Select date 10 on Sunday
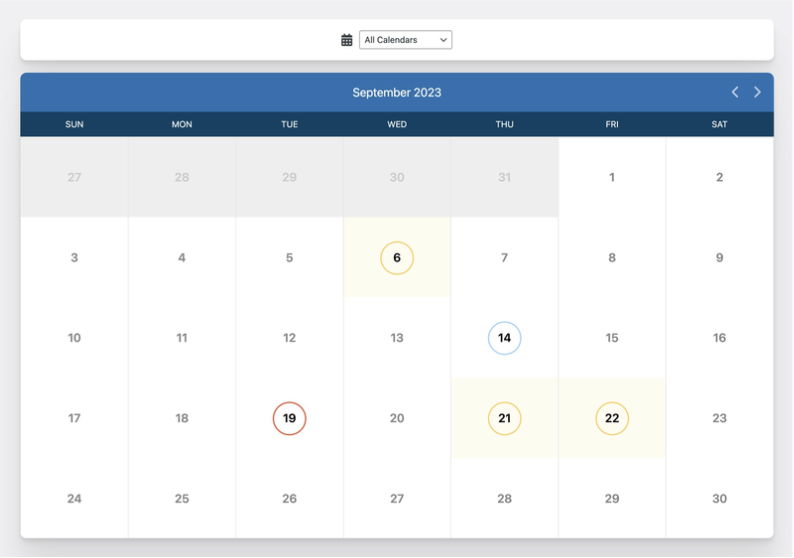The width and height of the screenshot is (794, 558). (x=74, y=338)
